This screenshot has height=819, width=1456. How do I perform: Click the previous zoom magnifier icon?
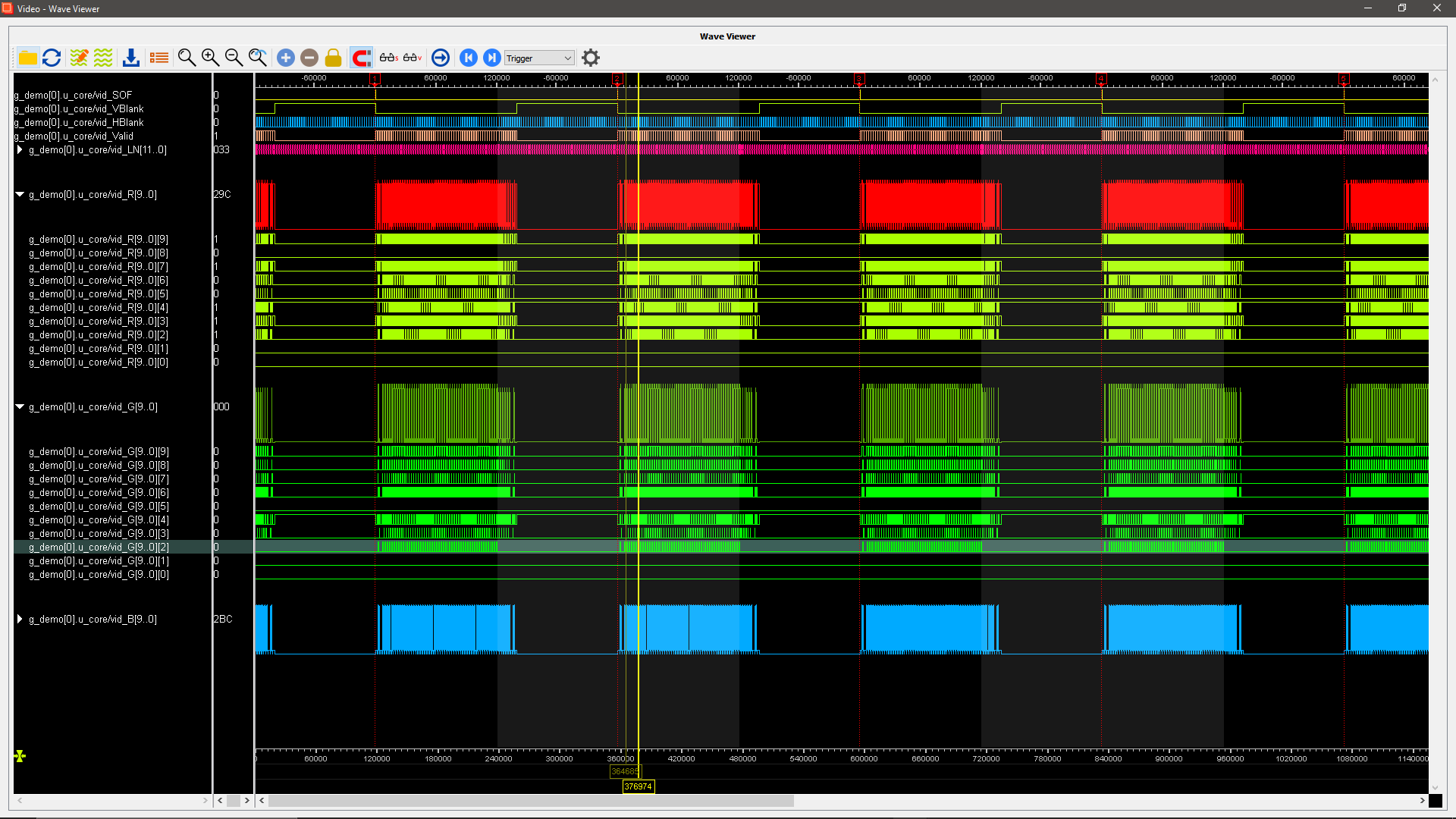258,58
